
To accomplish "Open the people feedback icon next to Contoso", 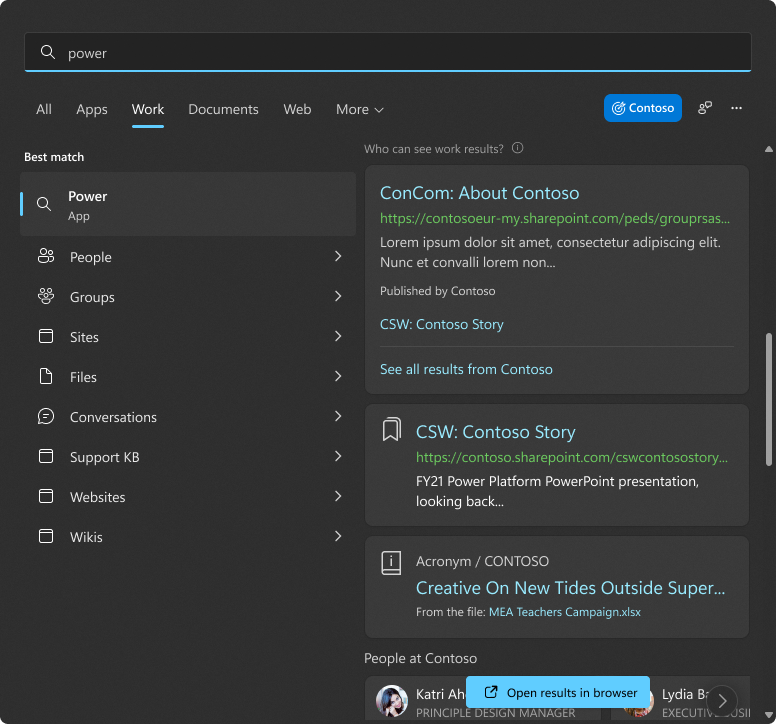I will (x=705, y=108).
